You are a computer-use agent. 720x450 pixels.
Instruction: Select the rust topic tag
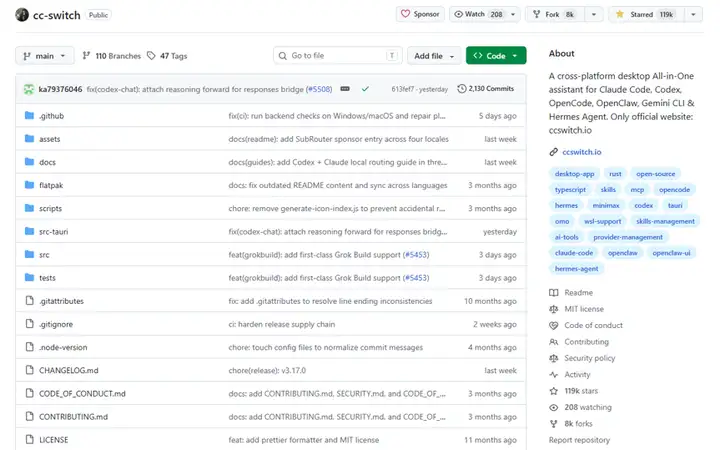click(615, 174)
